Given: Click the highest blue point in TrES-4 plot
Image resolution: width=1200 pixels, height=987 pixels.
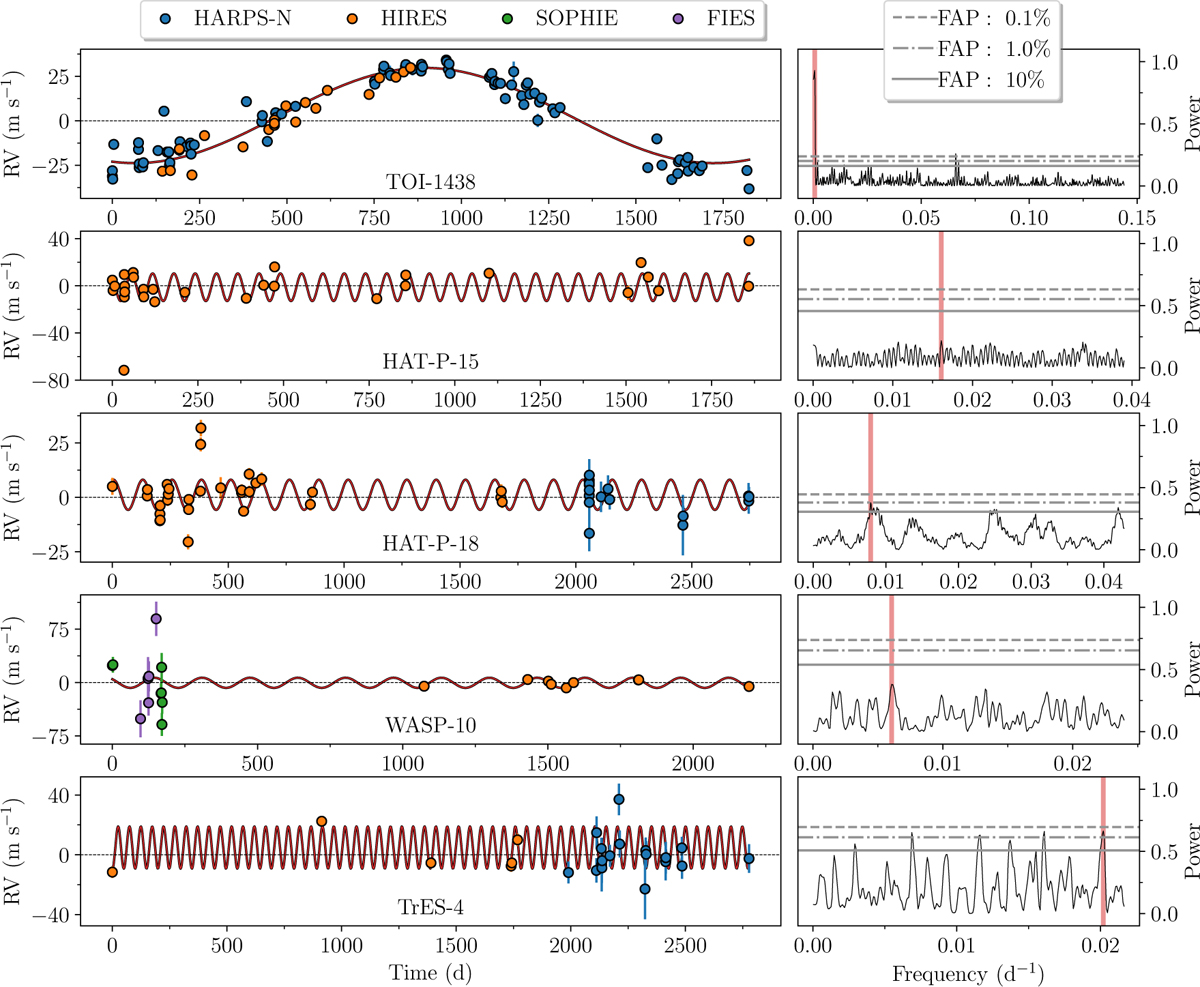Looking at the screenshot, I should pos(618,799).
